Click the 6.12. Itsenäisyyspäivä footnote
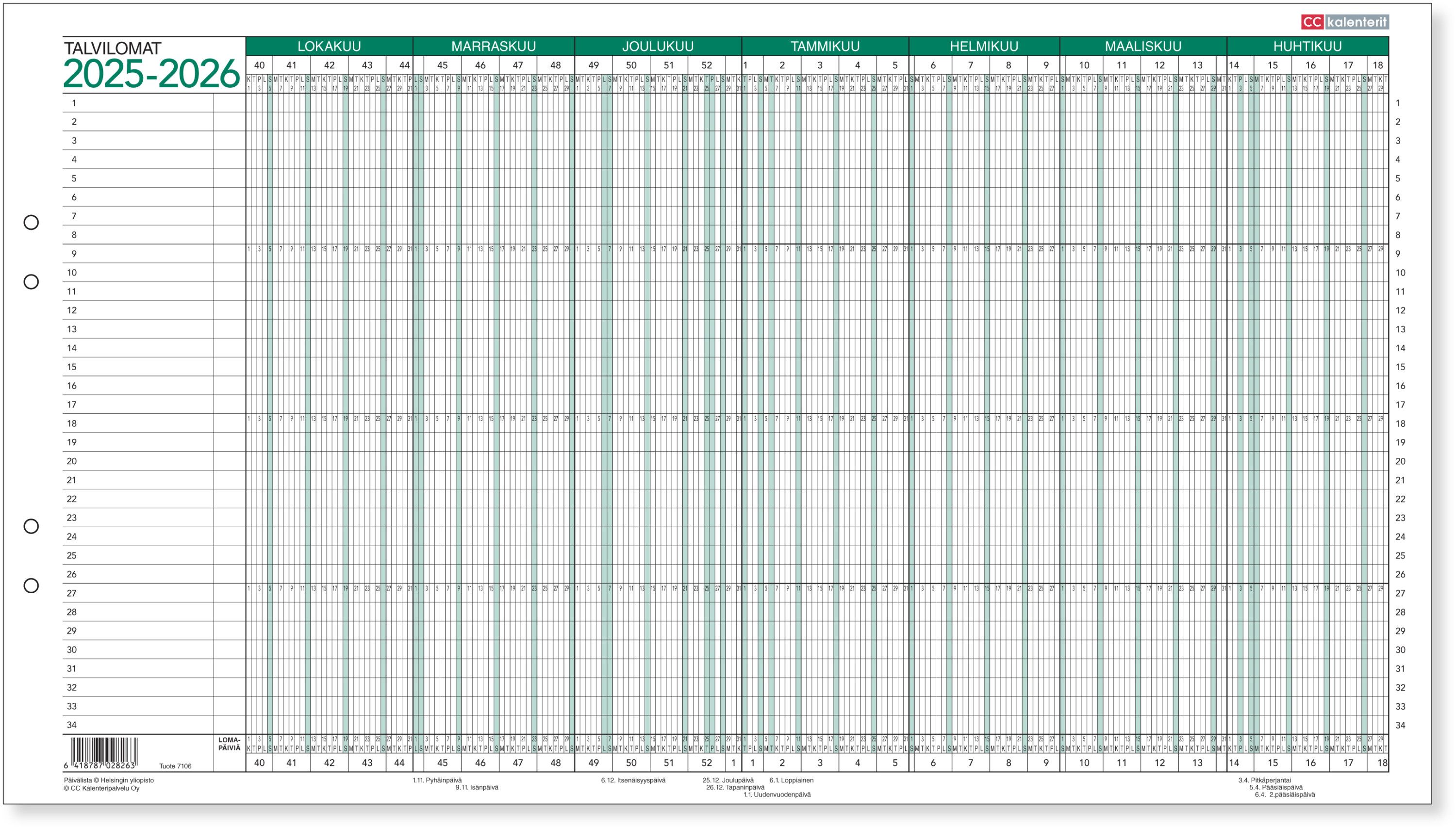 (633, 780)
